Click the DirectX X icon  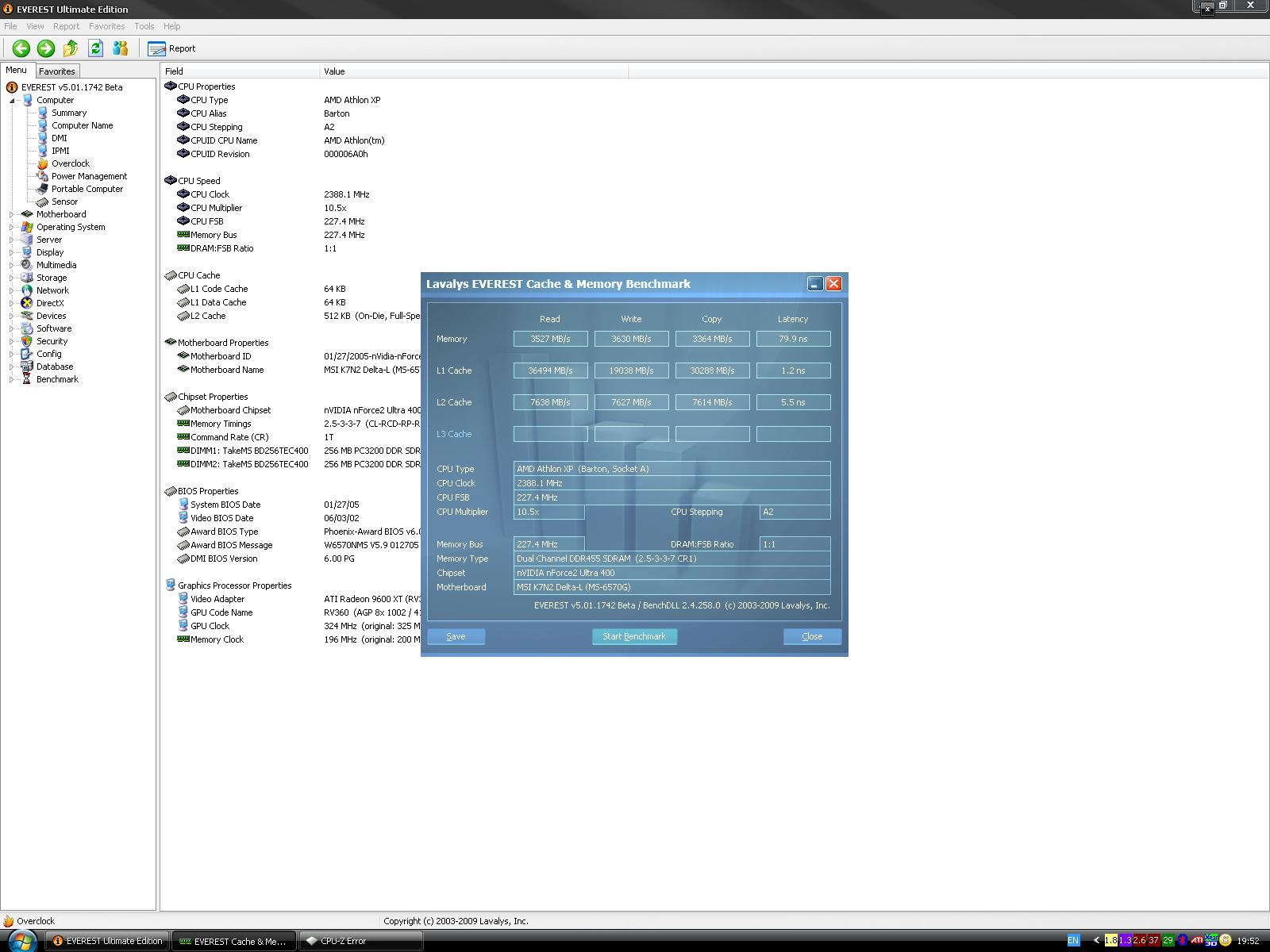(x=27, y=303)
